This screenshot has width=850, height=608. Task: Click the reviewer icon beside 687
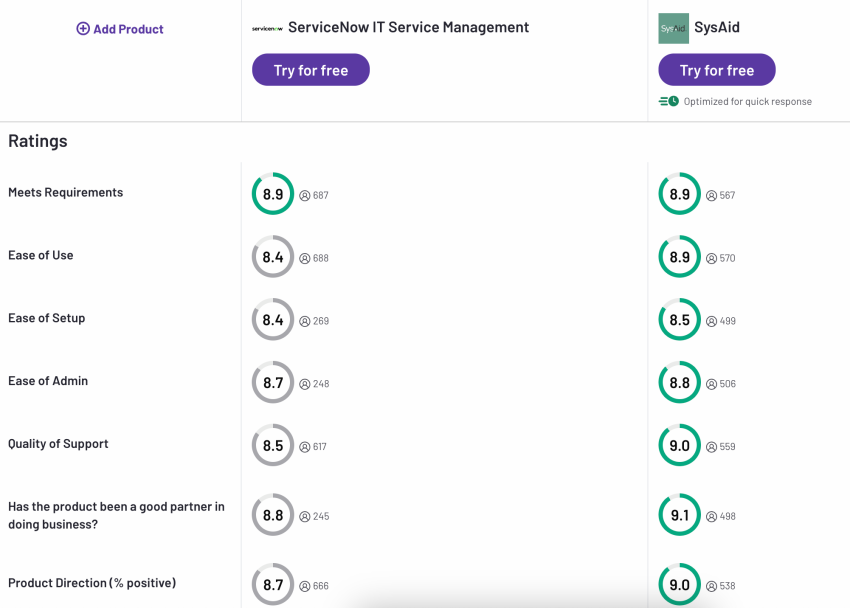tap(305, 196)
